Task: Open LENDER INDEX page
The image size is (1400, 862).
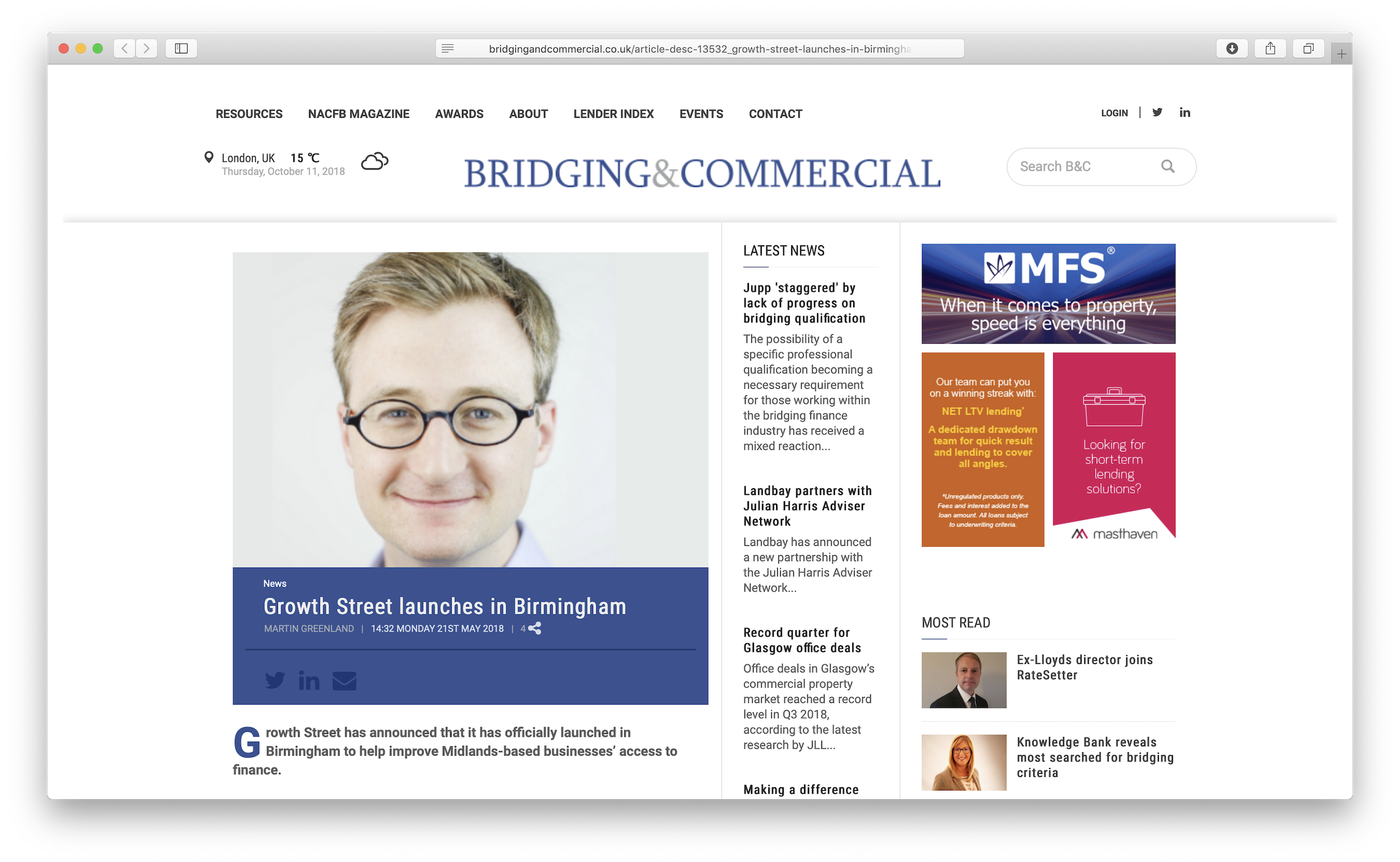Action: point(613,114)
